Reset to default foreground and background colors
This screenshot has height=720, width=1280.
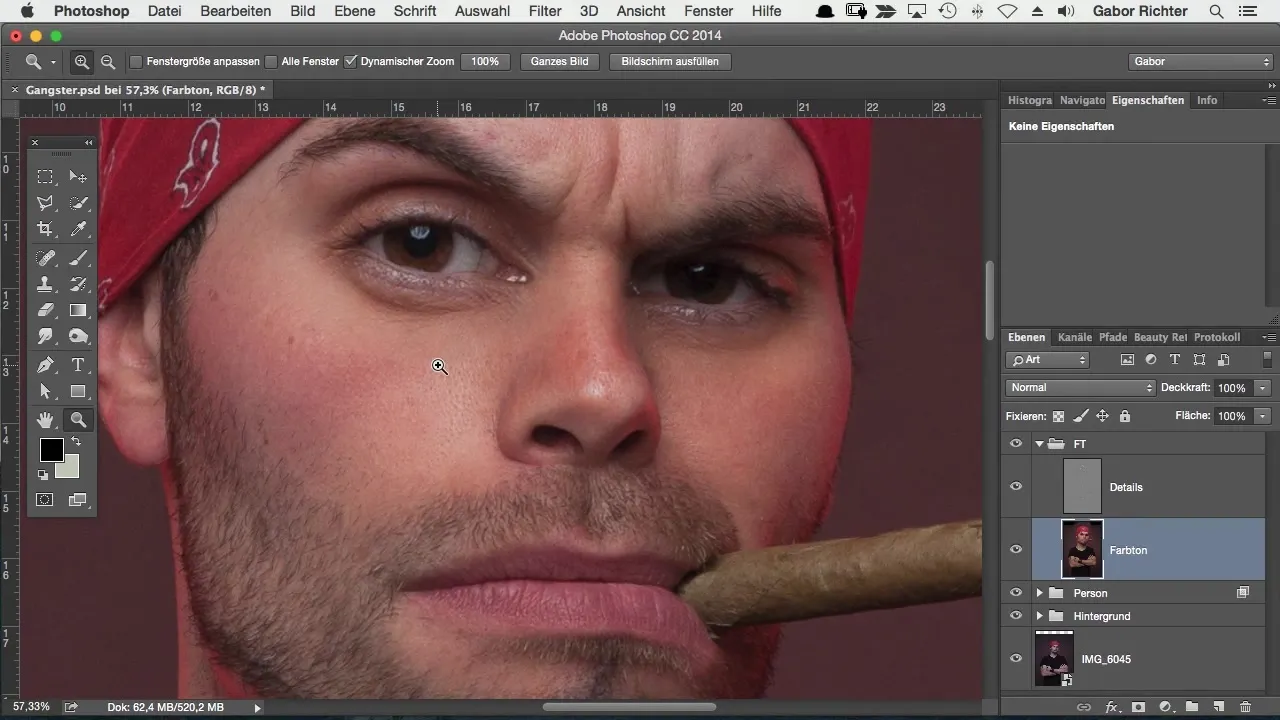tap(43, 475)
